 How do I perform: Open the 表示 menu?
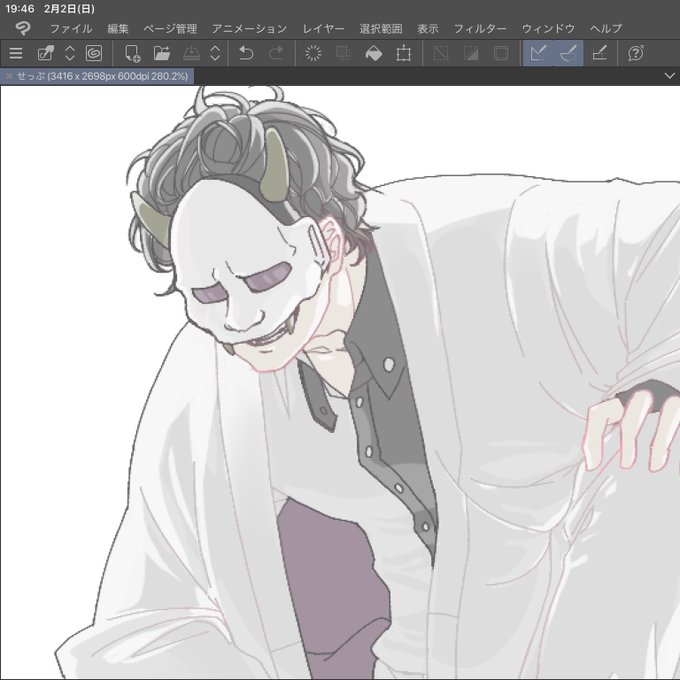click(428, 29)
